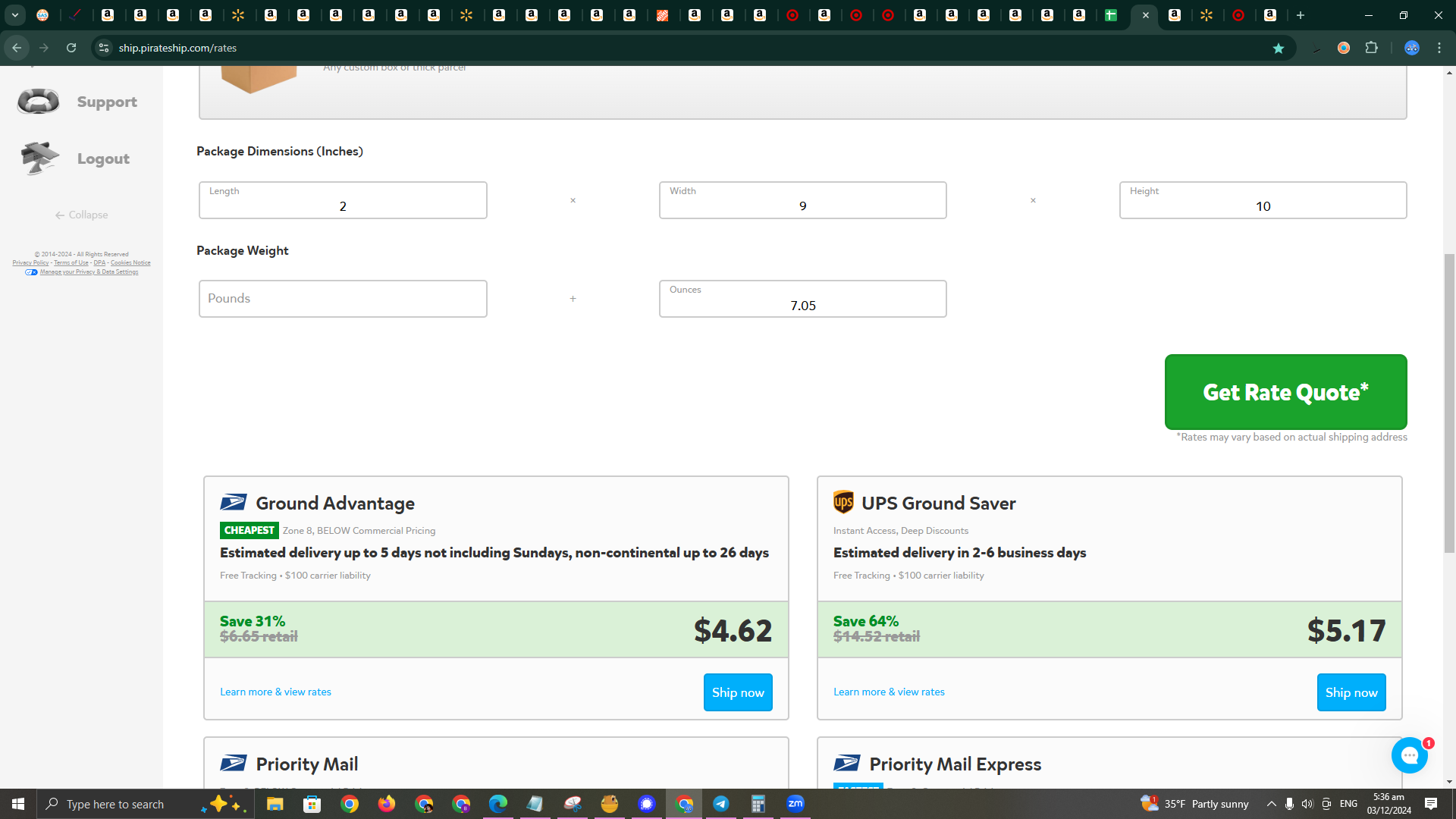
Task: Expand the tab search dropdown in Chrome
Action: coord(15,15)
